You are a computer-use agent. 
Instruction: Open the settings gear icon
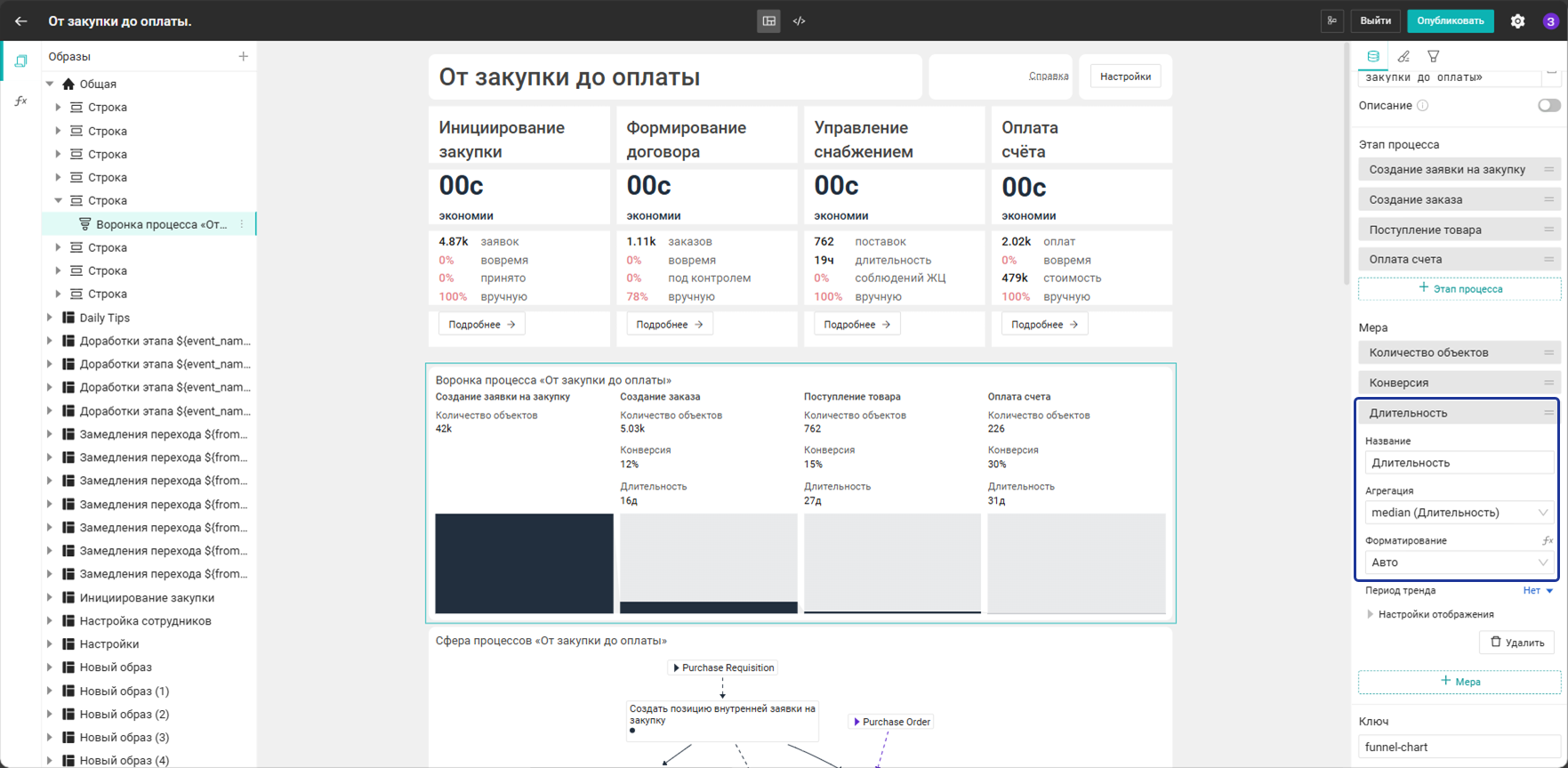pyautogui.click(x=1517, y=20)
